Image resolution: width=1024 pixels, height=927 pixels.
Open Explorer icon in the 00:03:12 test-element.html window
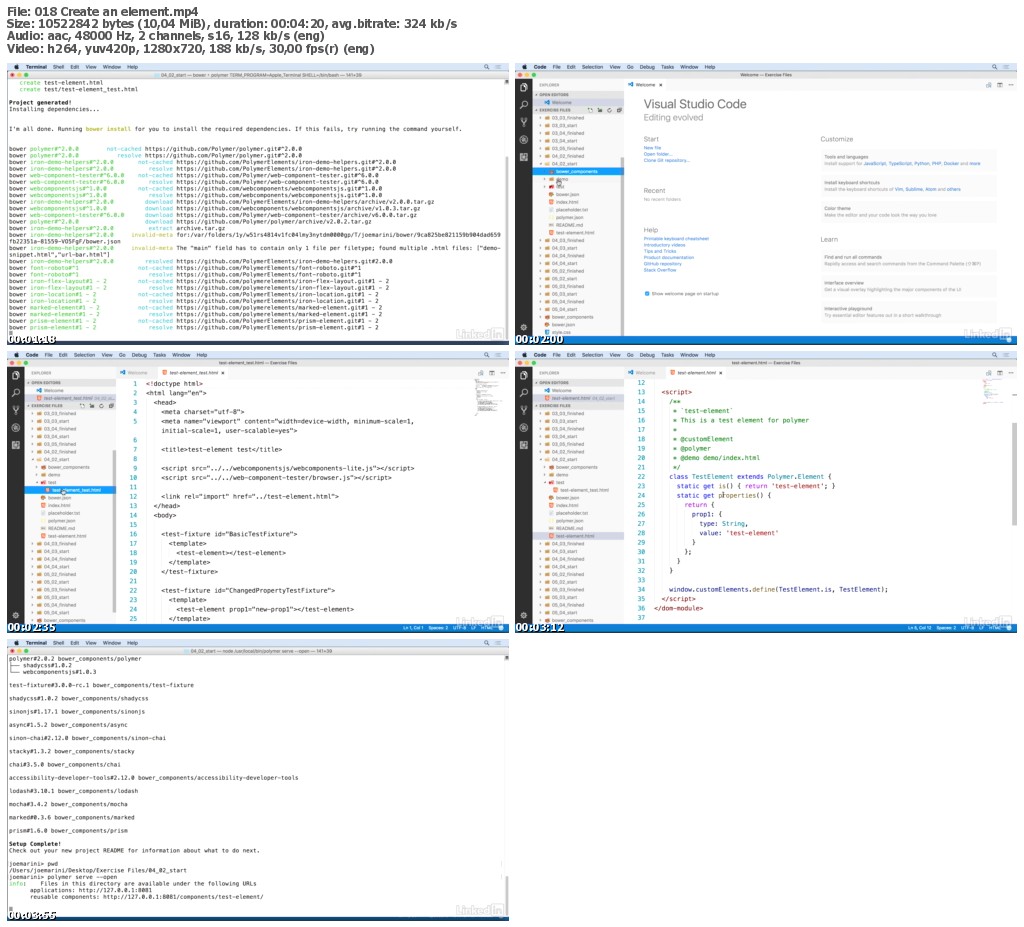point(524,375)
